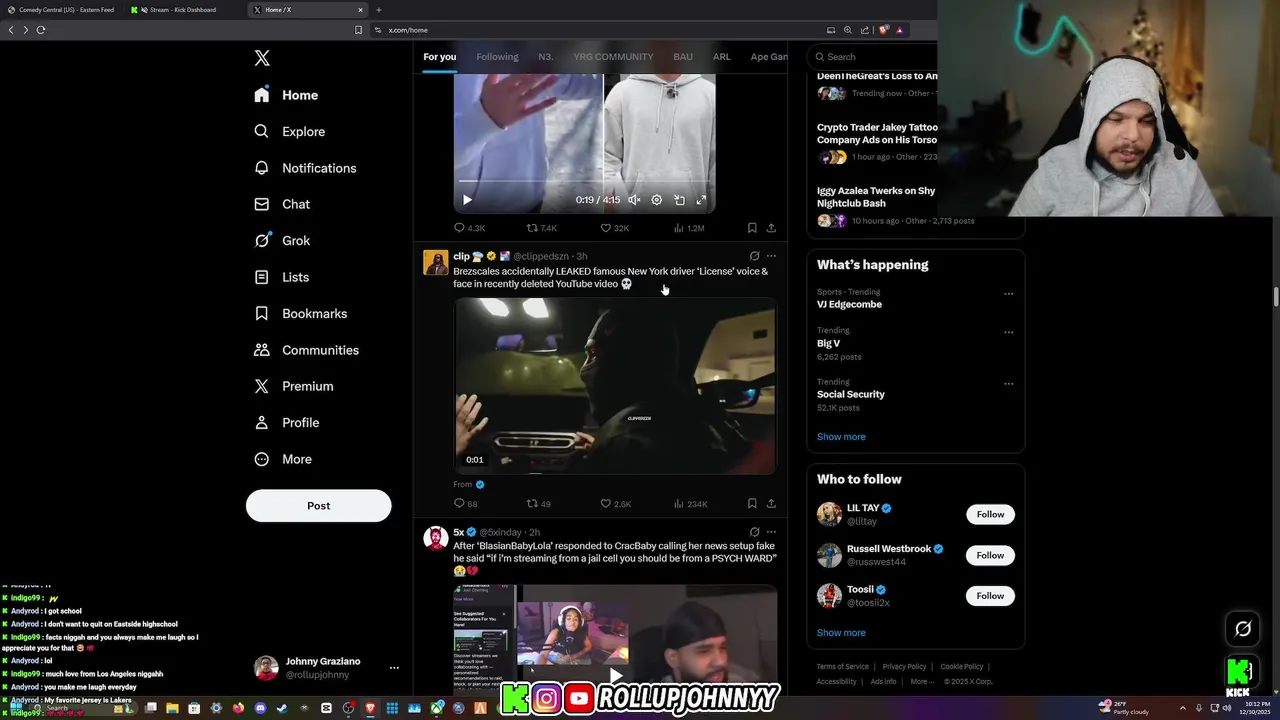Screen dimensions: 1280x720
Task: Open the YRG COMMUNITY tab
Action: click(613, 57)
